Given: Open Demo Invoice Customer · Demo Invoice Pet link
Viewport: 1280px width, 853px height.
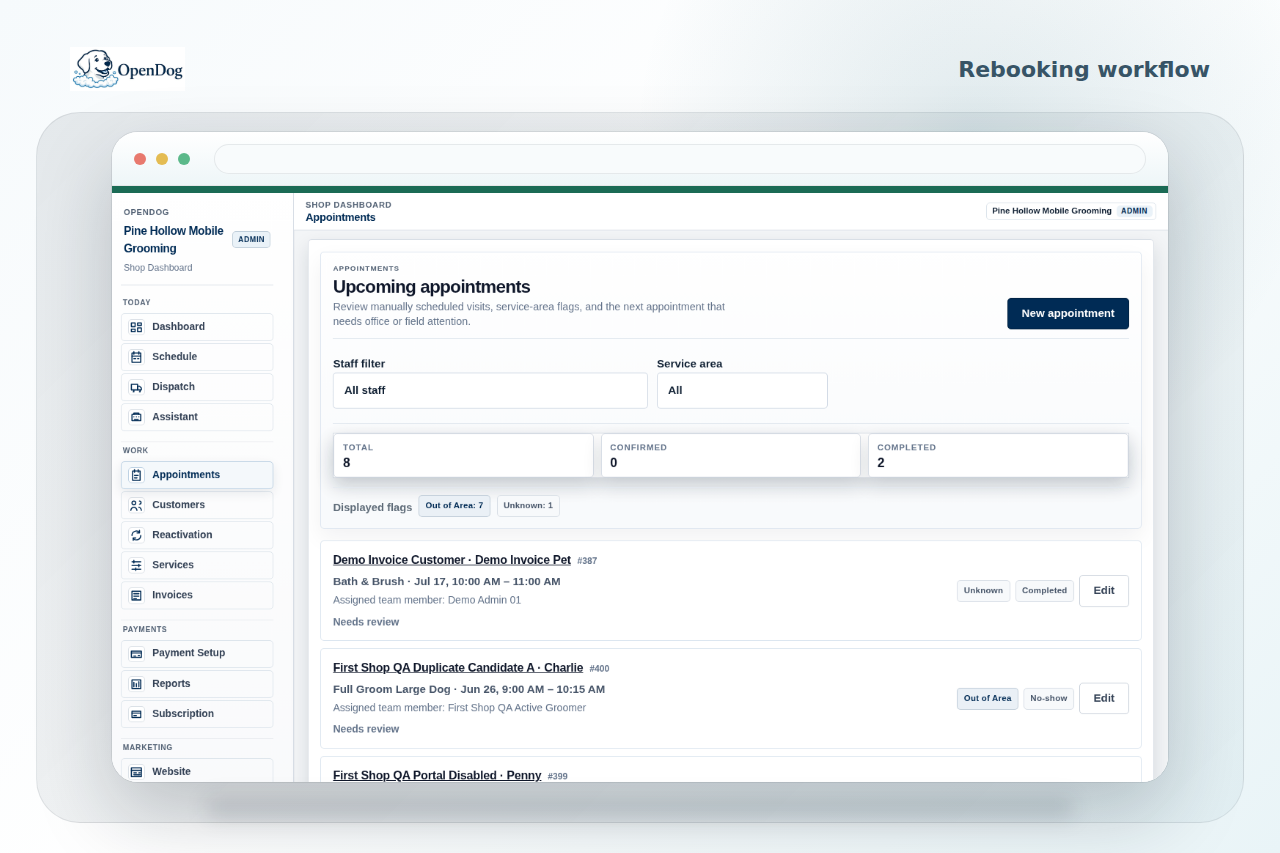Looking at the screenshot, I should click(452, 560).
